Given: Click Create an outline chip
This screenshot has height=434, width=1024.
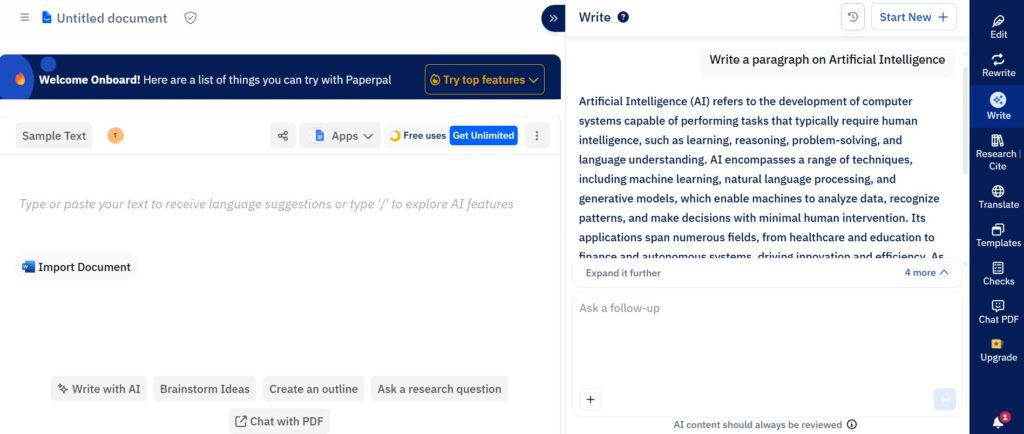Looking at the screenshot, I should [313, 389].
